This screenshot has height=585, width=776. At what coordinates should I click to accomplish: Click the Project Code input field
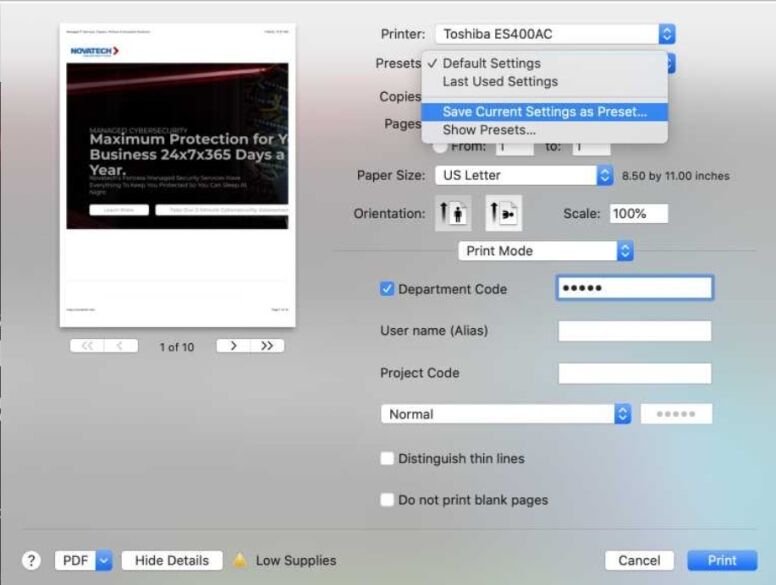tap(634, 373)
